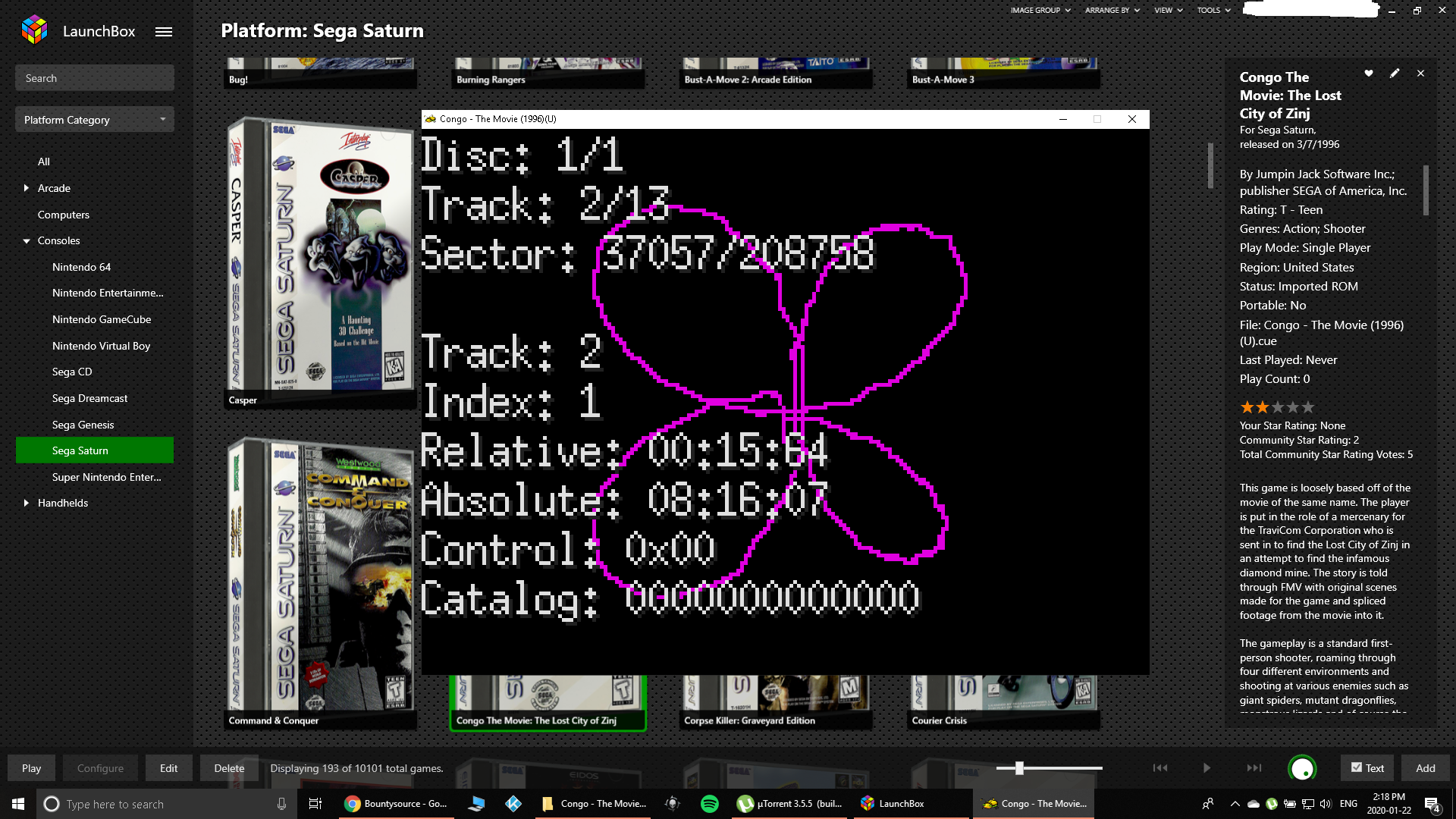Select Courier Crisis game
This screenshot has width=1456, height=819.
pyautogui.click(x=1003, y=703)
